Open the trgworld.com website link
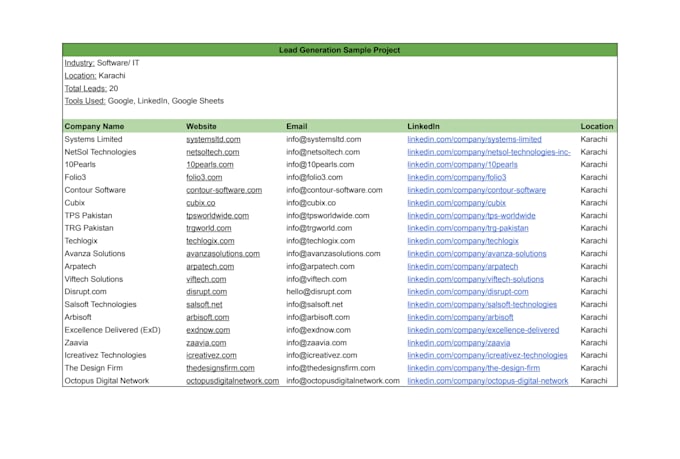This screenshot has height=459, width=680. tap(209, 228)
